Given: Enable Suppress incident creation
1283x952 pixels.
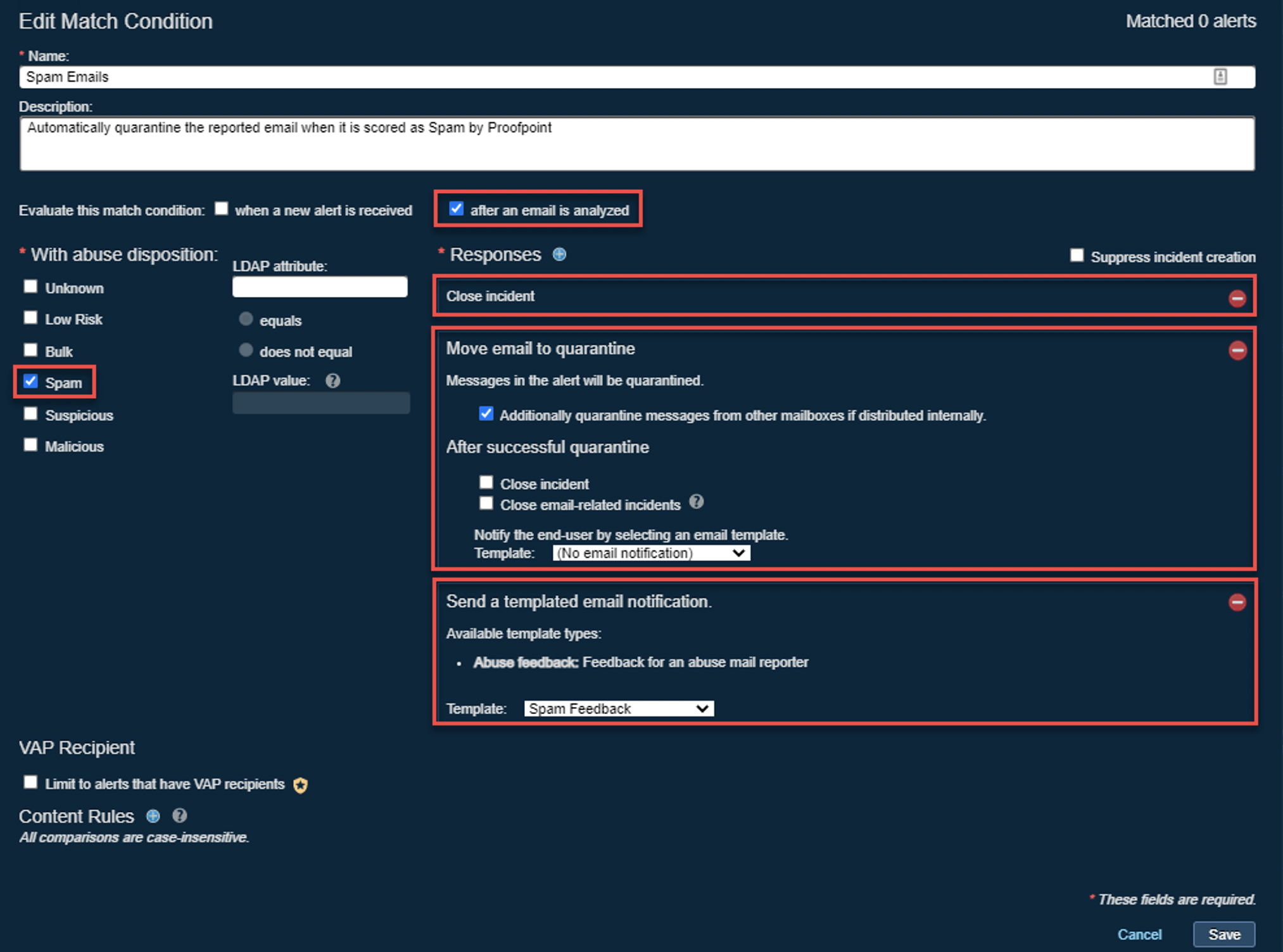Looking at the screenshot, I should (x=1077, y=256).
